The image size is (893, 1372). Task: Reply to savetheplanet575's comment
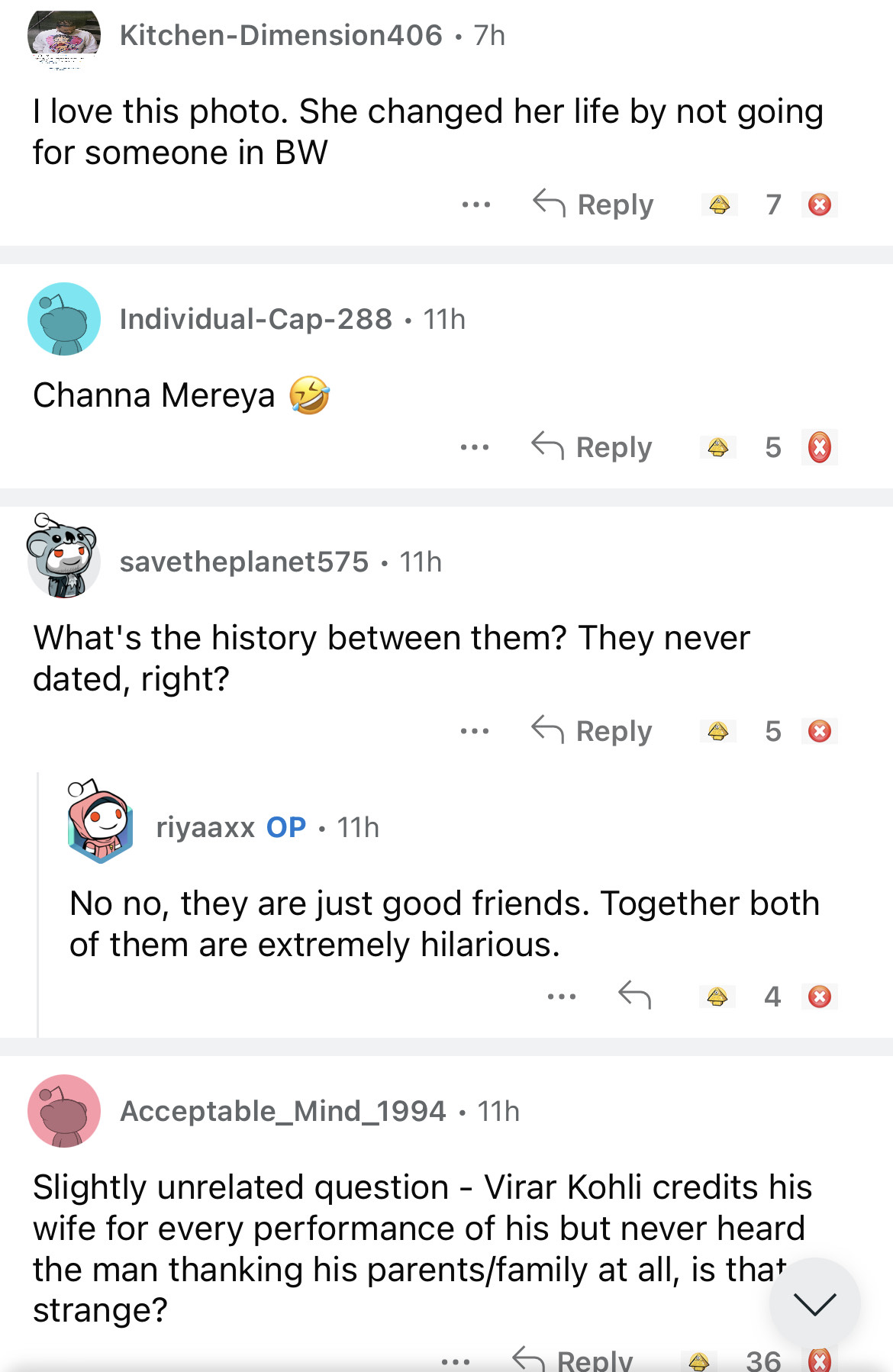coord(592,731)
